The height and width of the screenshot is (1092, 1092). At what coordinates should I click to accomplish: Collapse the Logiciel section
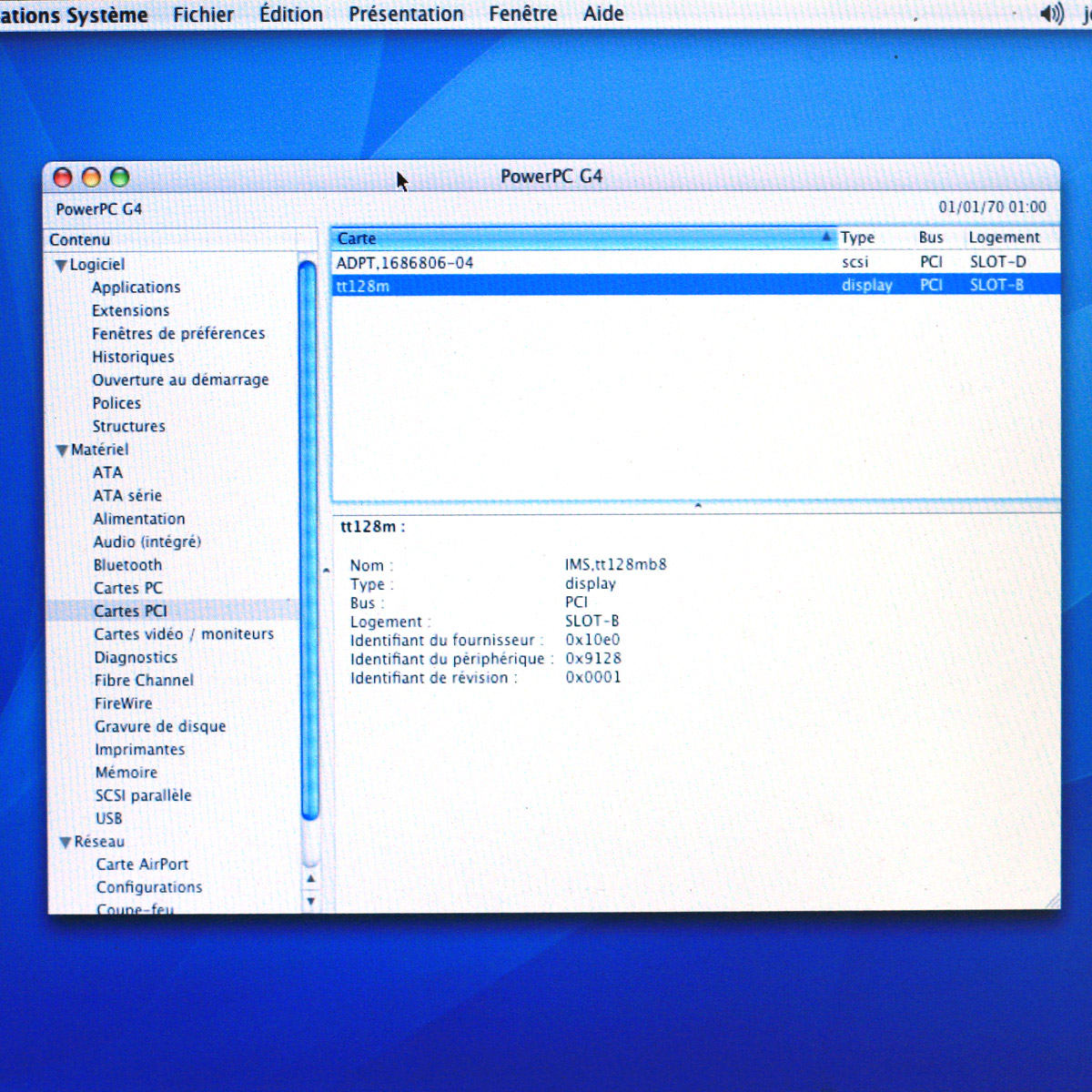[61, 266]
